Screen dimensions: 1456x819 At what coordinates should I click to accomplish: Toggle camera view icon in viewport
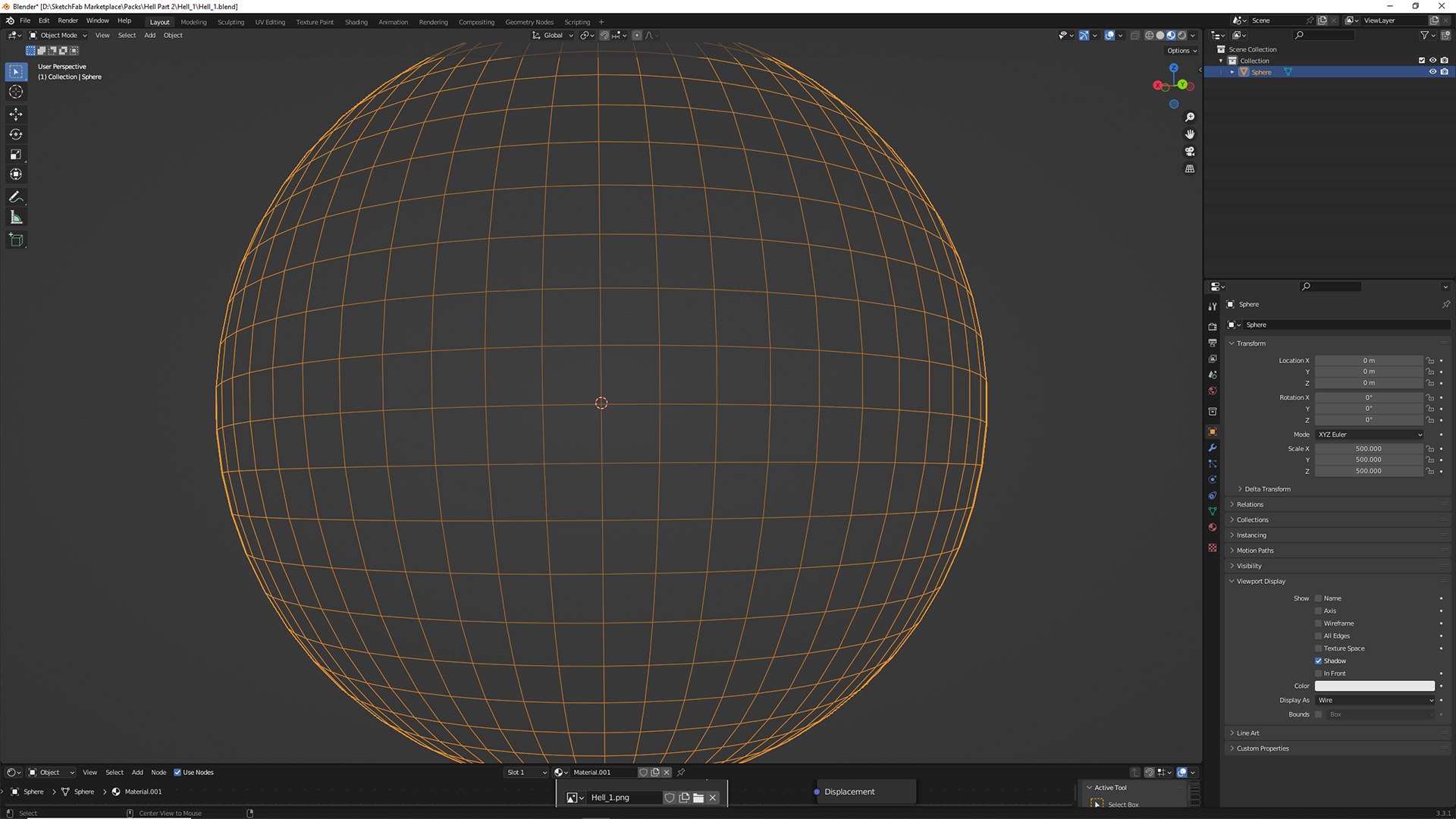click(1190, 152)
